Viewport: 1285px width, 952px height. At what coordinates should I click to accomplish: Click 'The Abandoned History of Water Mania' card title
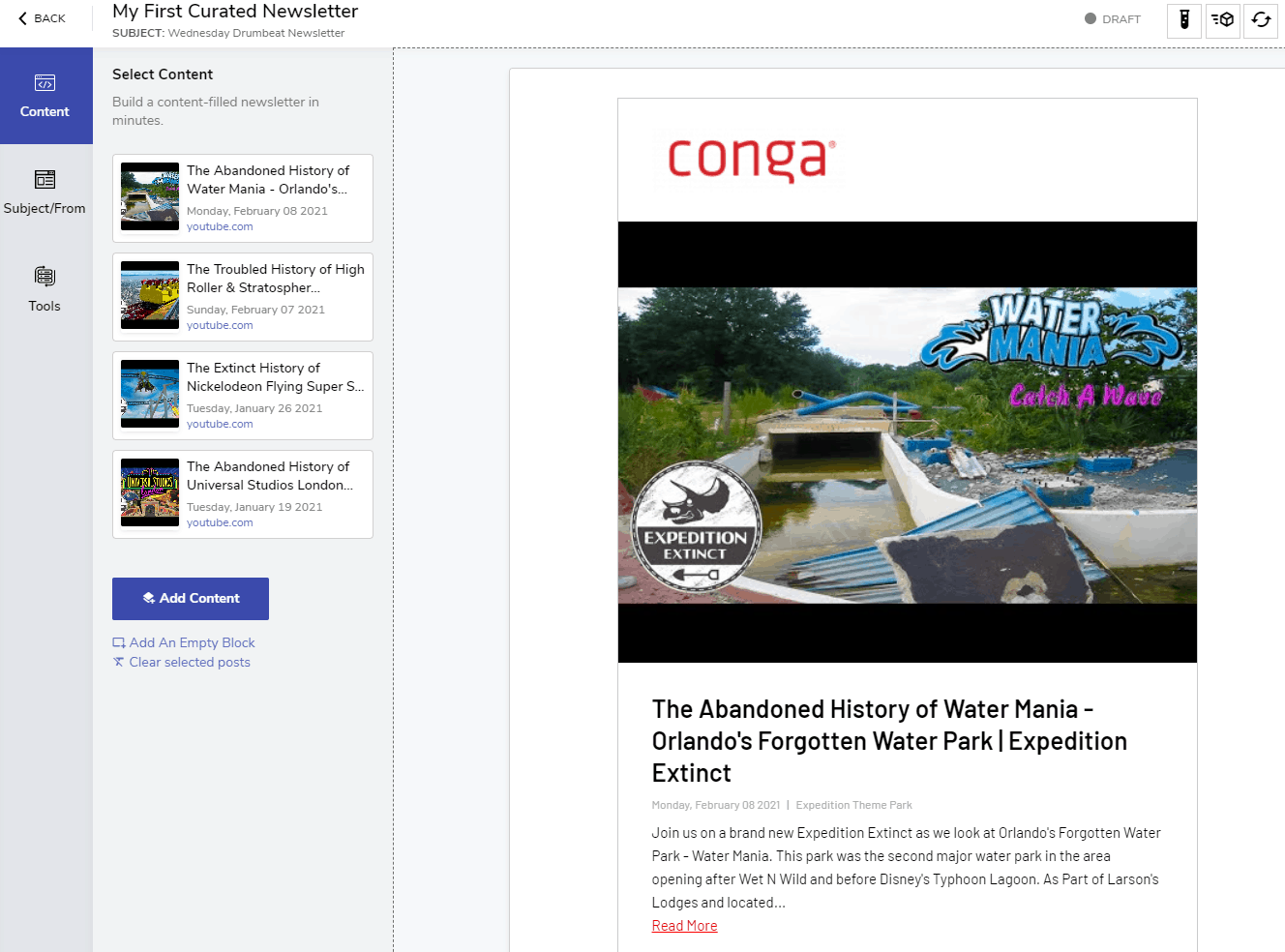click(268, 180)
